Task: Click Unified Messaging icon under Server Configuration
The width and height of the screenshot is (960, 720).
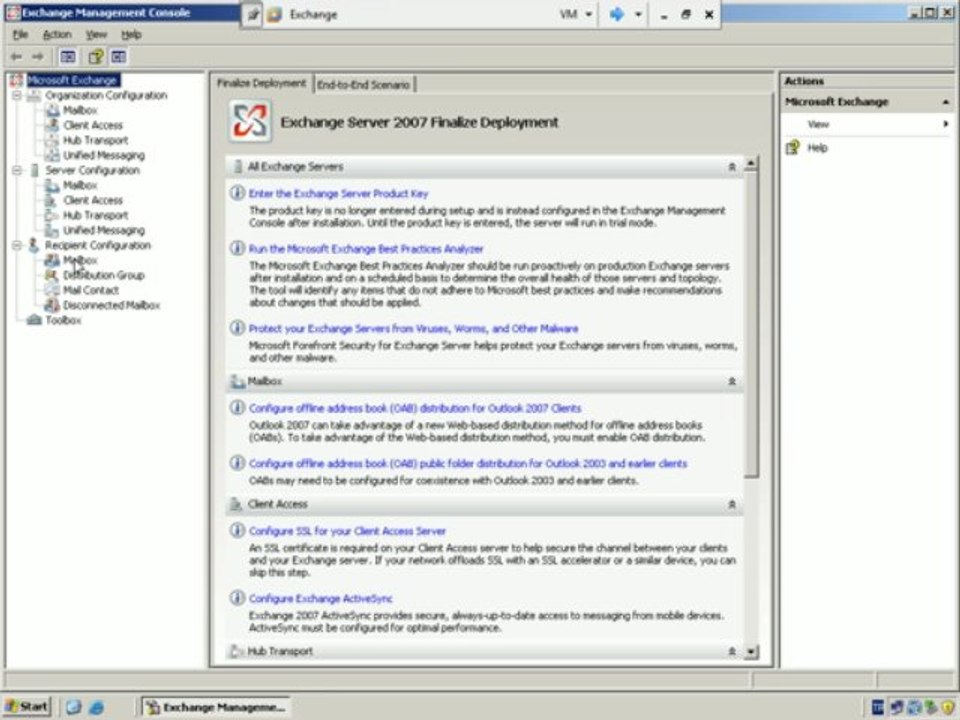Action: [x=53, y=230]
